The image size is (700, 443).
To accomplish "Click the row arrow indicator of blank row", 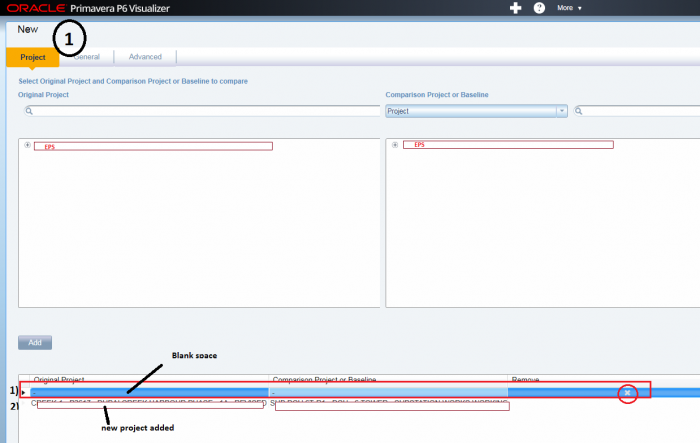I will (x=23, y=393).
